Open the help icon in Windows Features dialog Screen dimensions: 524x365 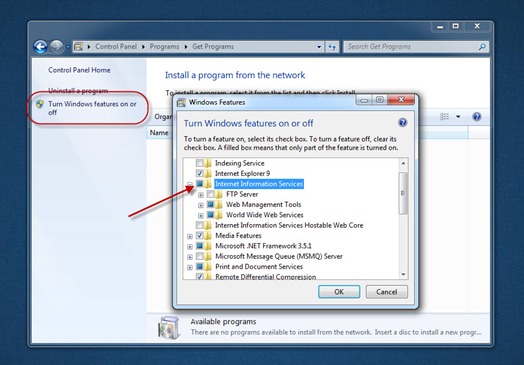click(x=402, y=123)
